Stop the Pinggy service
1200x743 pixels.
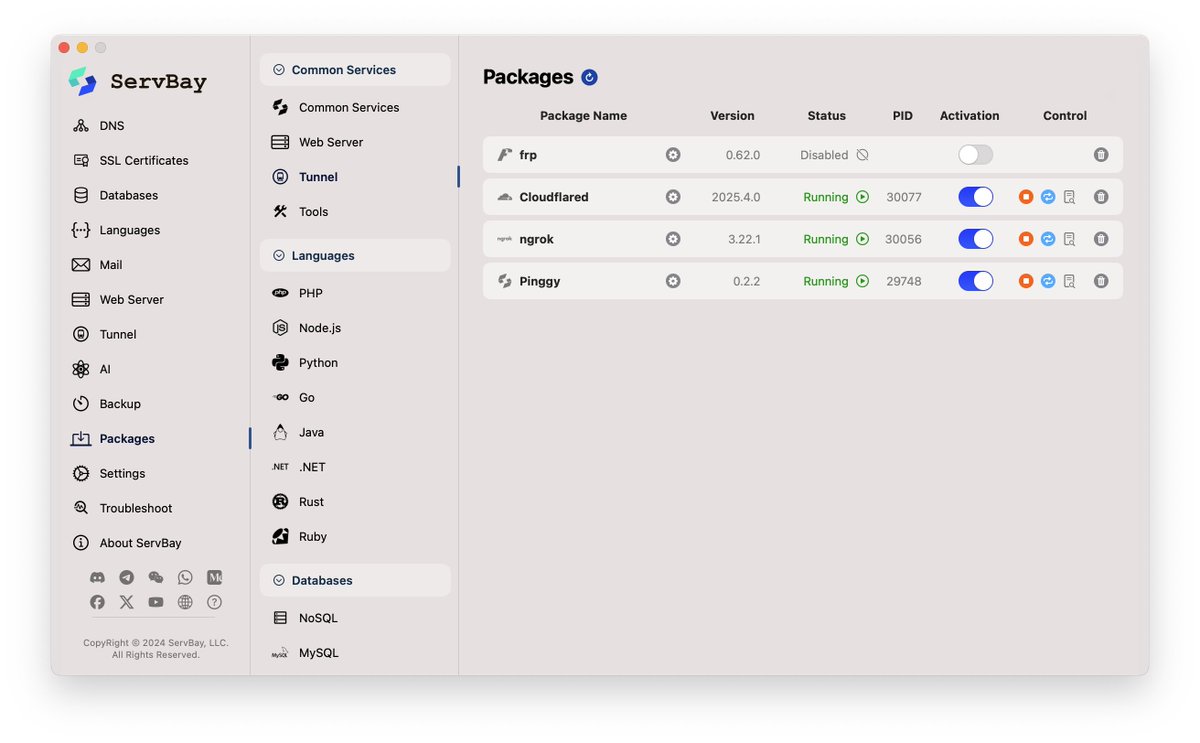[1026, 281]
